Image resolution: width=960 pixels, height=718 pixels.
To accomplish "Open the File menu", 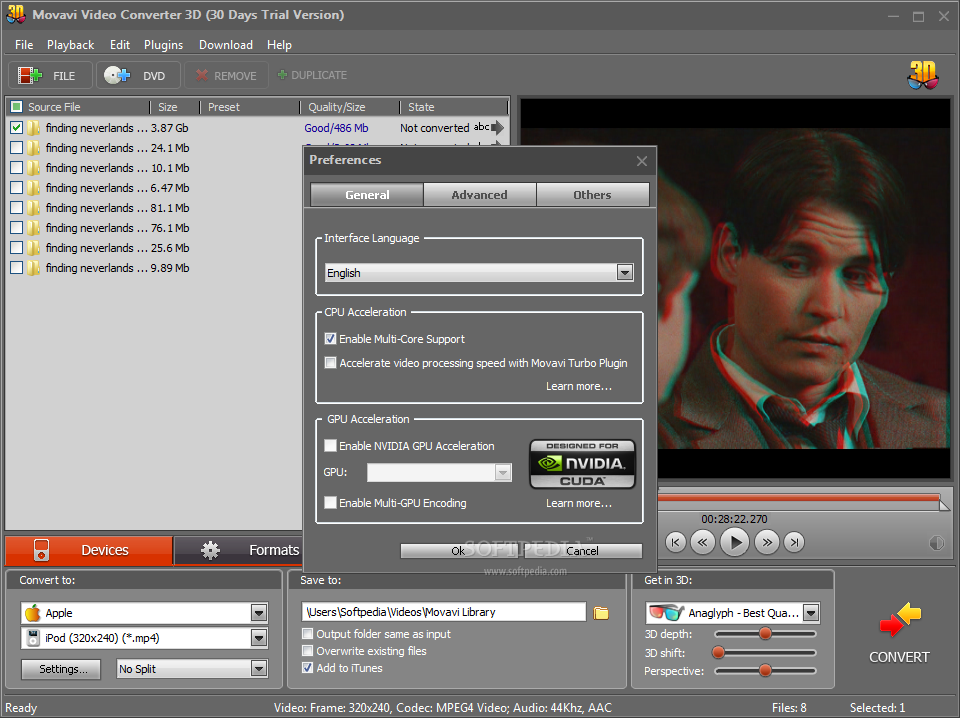I will point(24,45).
